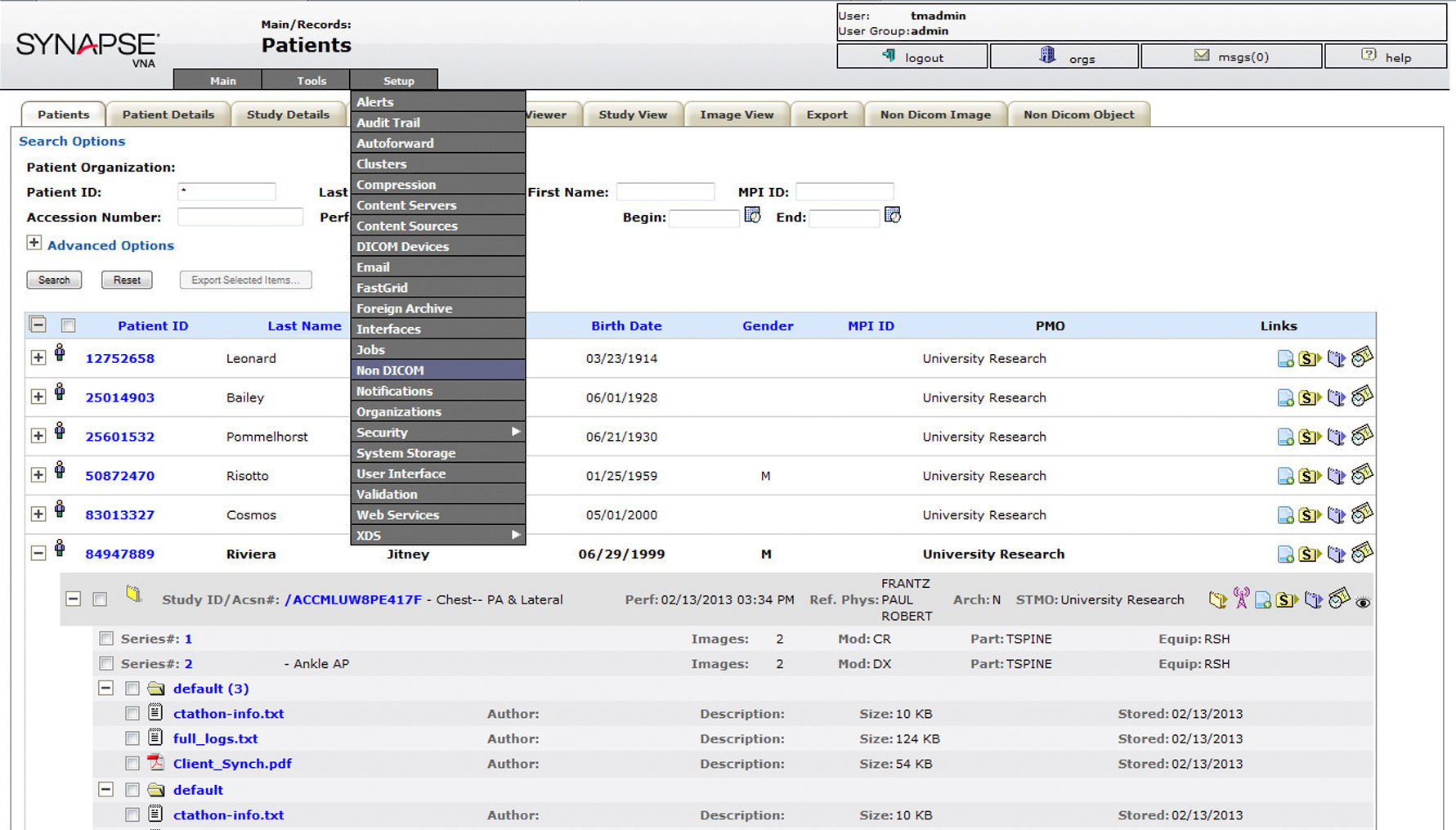Expand patient row 25601532
The width and height of the screenshot is (1456, 830).
(38, 437)
